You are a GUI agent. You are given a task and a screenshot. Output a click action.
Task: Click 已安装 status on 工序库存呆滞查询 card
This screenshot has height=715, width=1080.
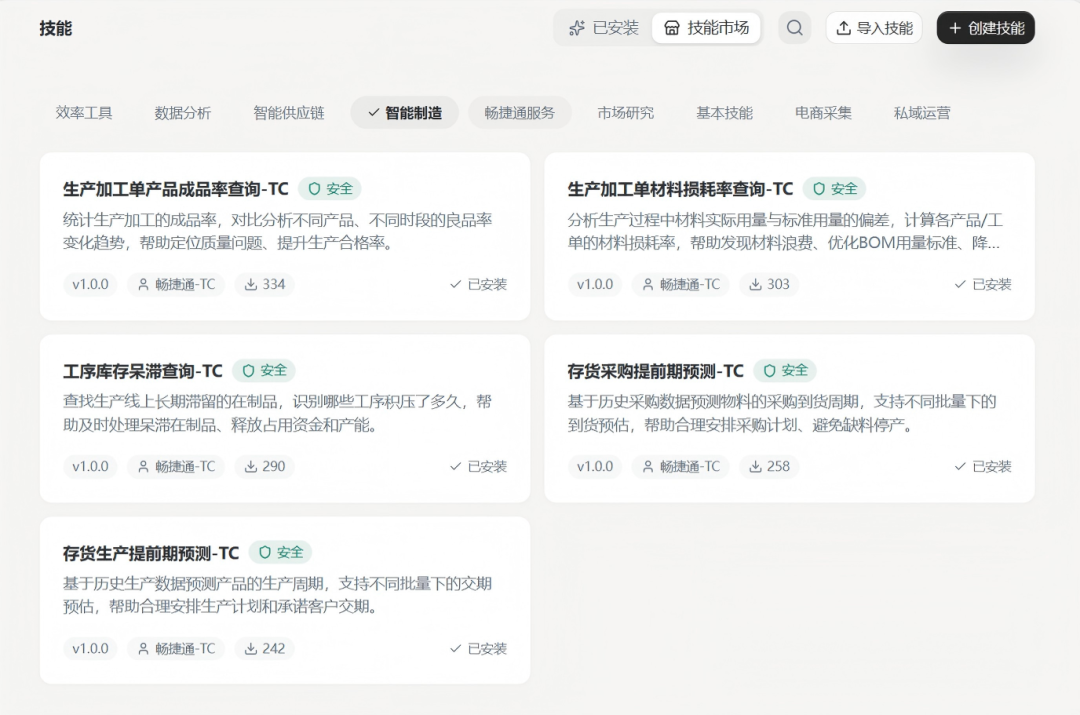pos(478,466)
